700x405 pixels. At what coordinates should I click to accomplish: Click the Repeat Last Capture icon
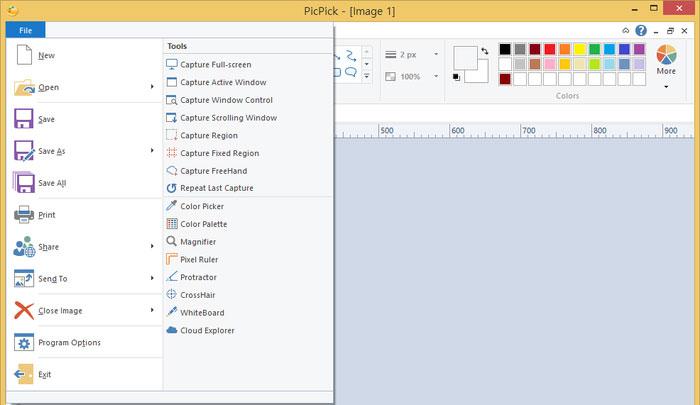pyautogui.click(x=171, y=188)
